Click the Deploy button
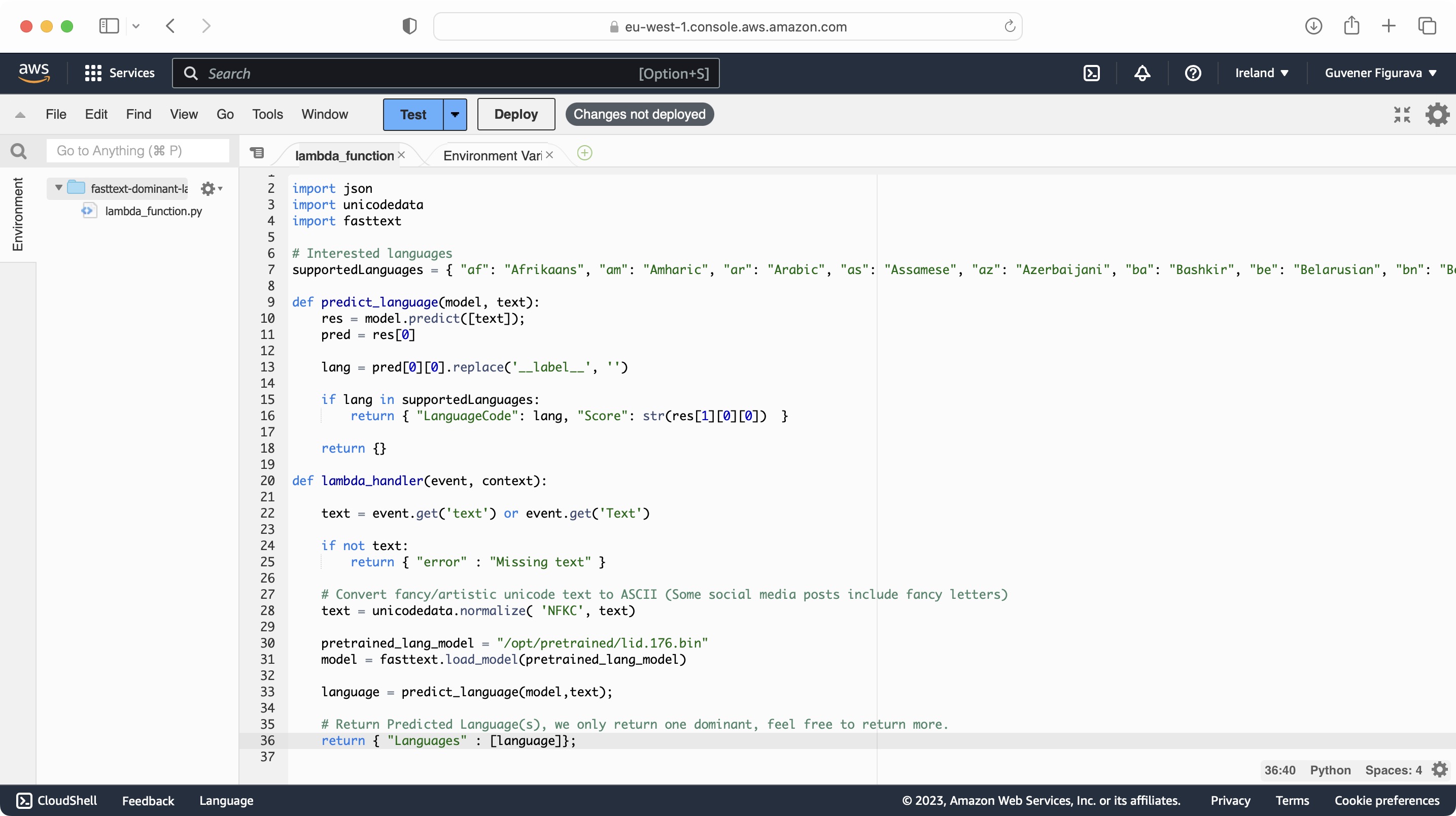This screenshot has height=816, width=1456. coord(515,114)
